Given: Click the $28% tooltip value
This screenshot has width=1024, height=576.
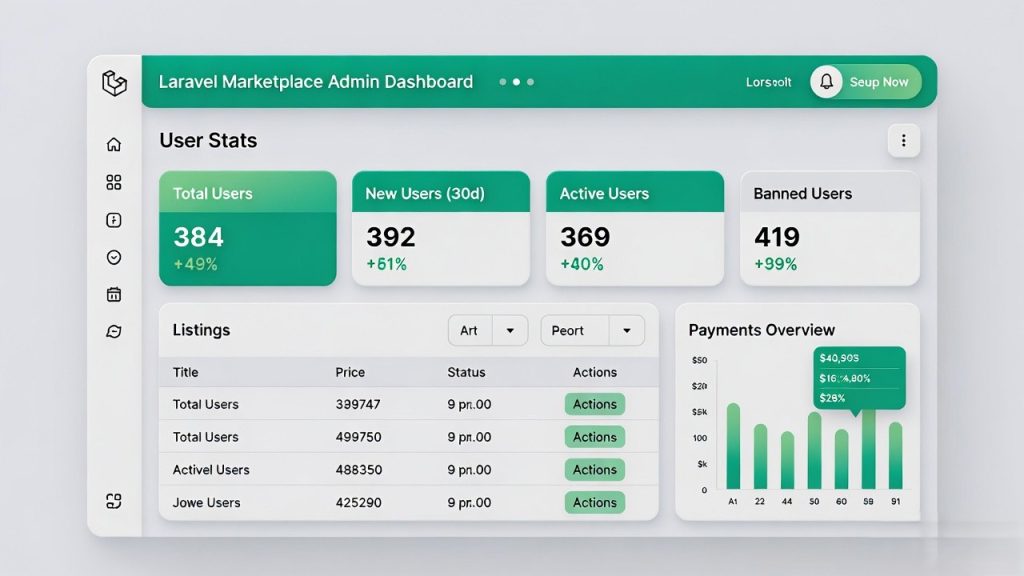Looking at the screenshot, I should click(833, 398).
